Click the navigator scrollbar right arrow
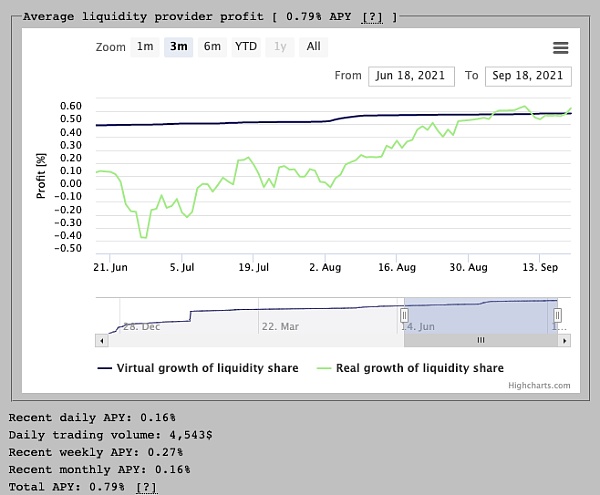The height and width of the screenshot is (495, 600). [x=566, y=340]
